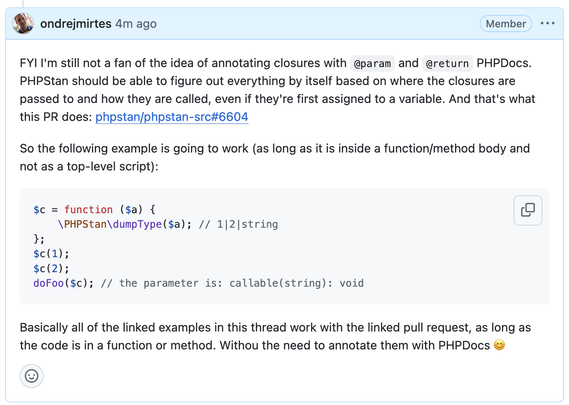Click the paragraph starting 'Basically all of the linked'
The height and width of the screenshot is (405, 569).
[x=275, y=336]
